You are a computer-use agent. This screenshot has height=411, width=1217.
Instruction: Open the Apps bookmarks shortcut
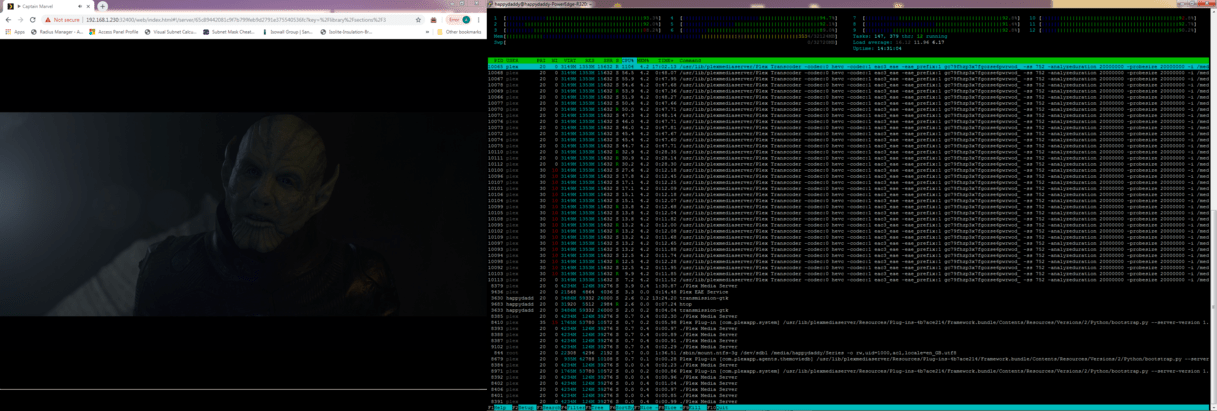pyautogui.click(x=15, y=32)
